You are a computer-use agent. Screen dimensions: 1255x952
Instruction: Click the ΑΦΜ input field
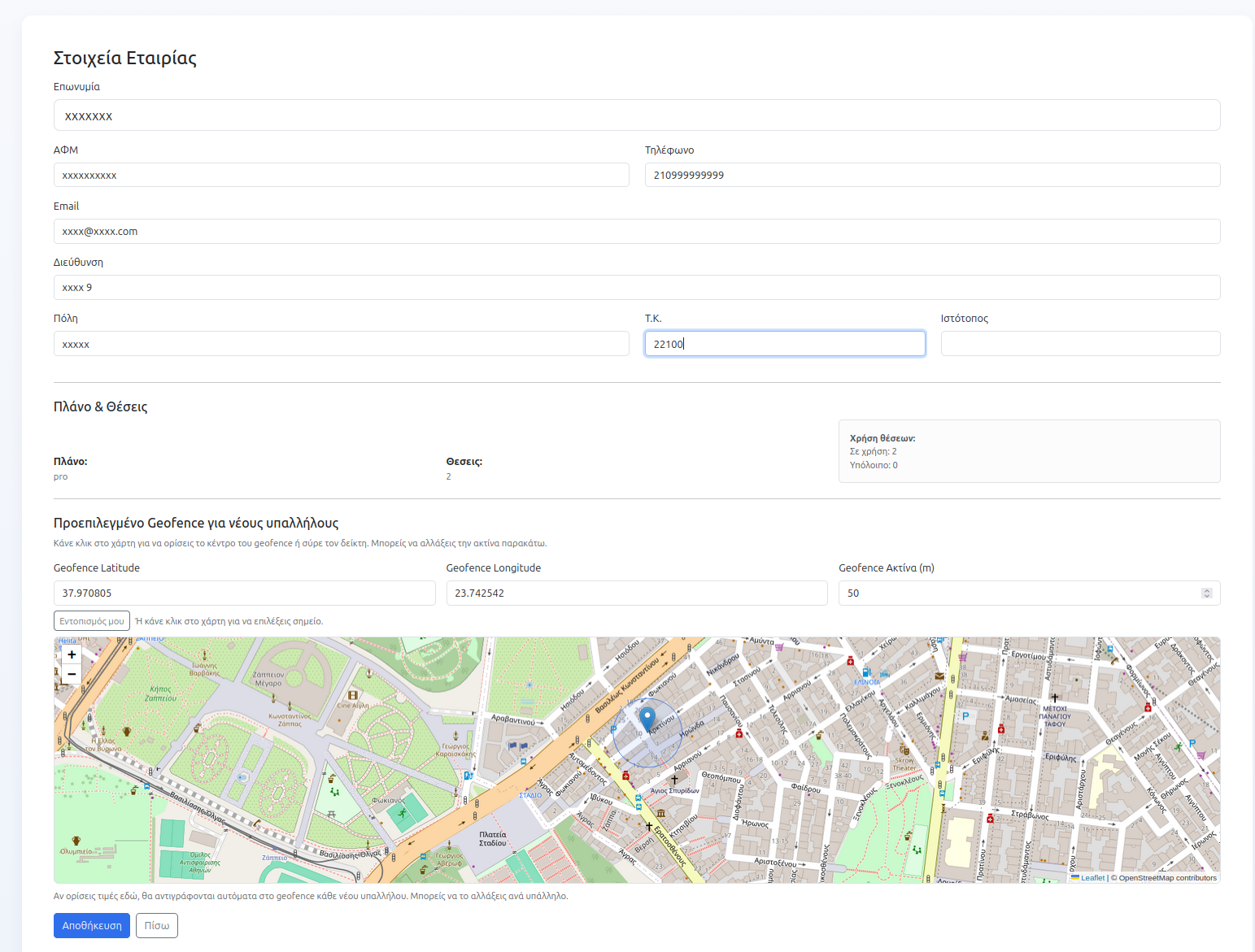pyautogui.click(x=341, y=174)
